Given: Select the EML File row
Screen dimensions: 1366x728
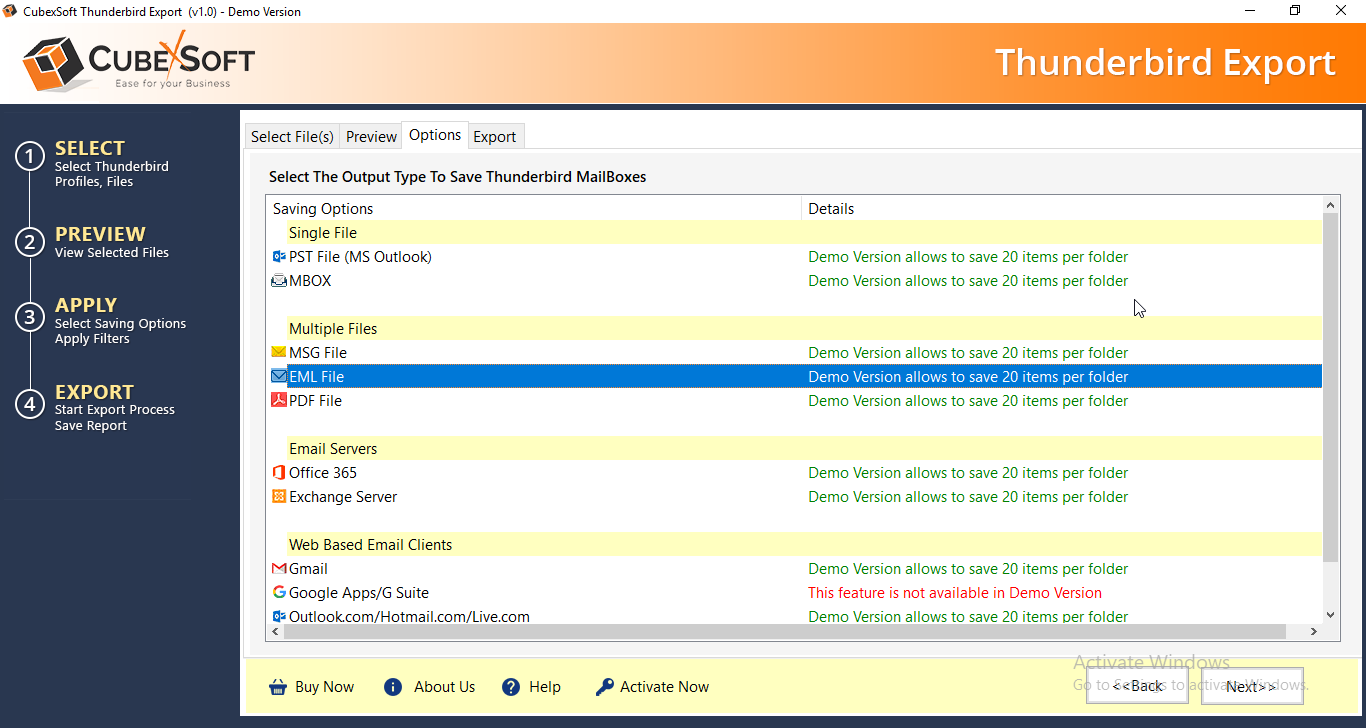Looking at the screenshot, I should (795, 377).
